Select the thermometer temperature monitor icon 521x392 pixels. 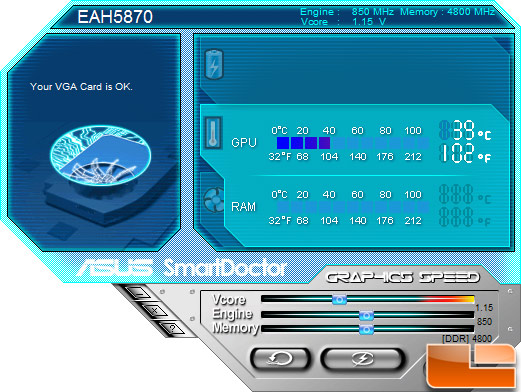pos(213,133)
